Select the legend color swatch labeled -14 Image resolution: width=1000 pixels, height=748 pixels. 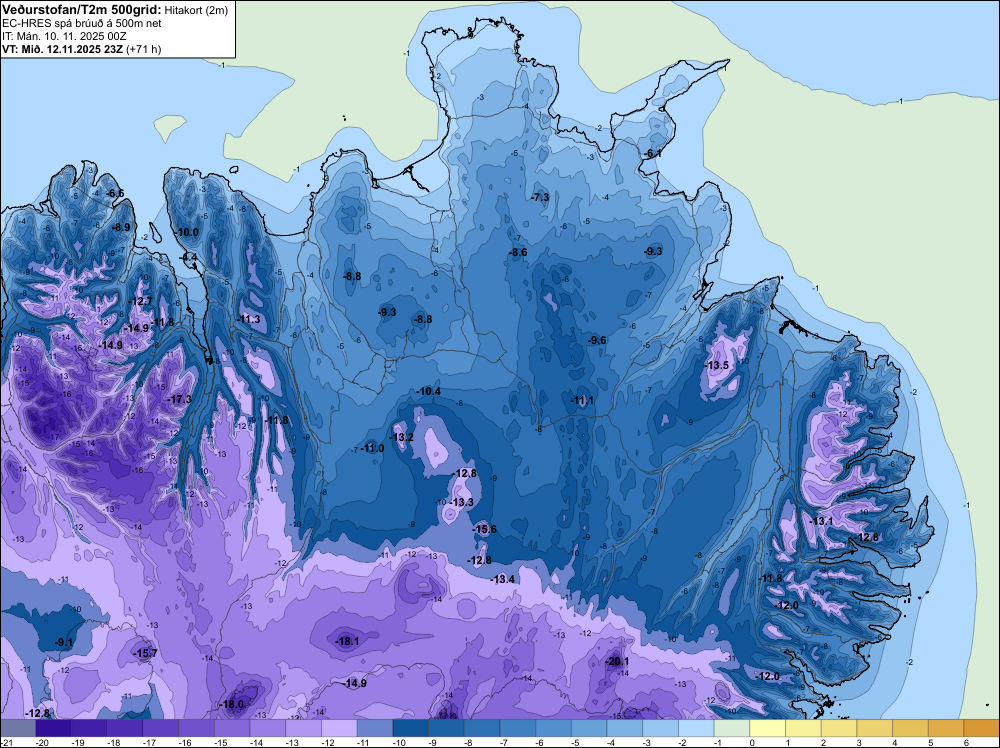tap(268, 728)
